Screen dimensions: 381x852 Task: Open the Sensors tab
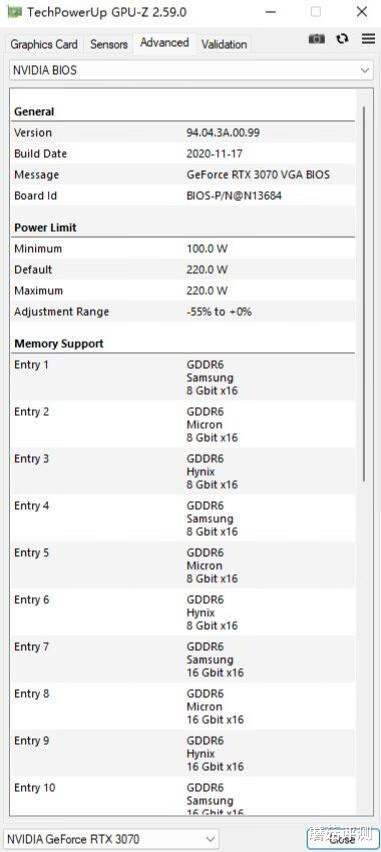(x=109, y=45)
